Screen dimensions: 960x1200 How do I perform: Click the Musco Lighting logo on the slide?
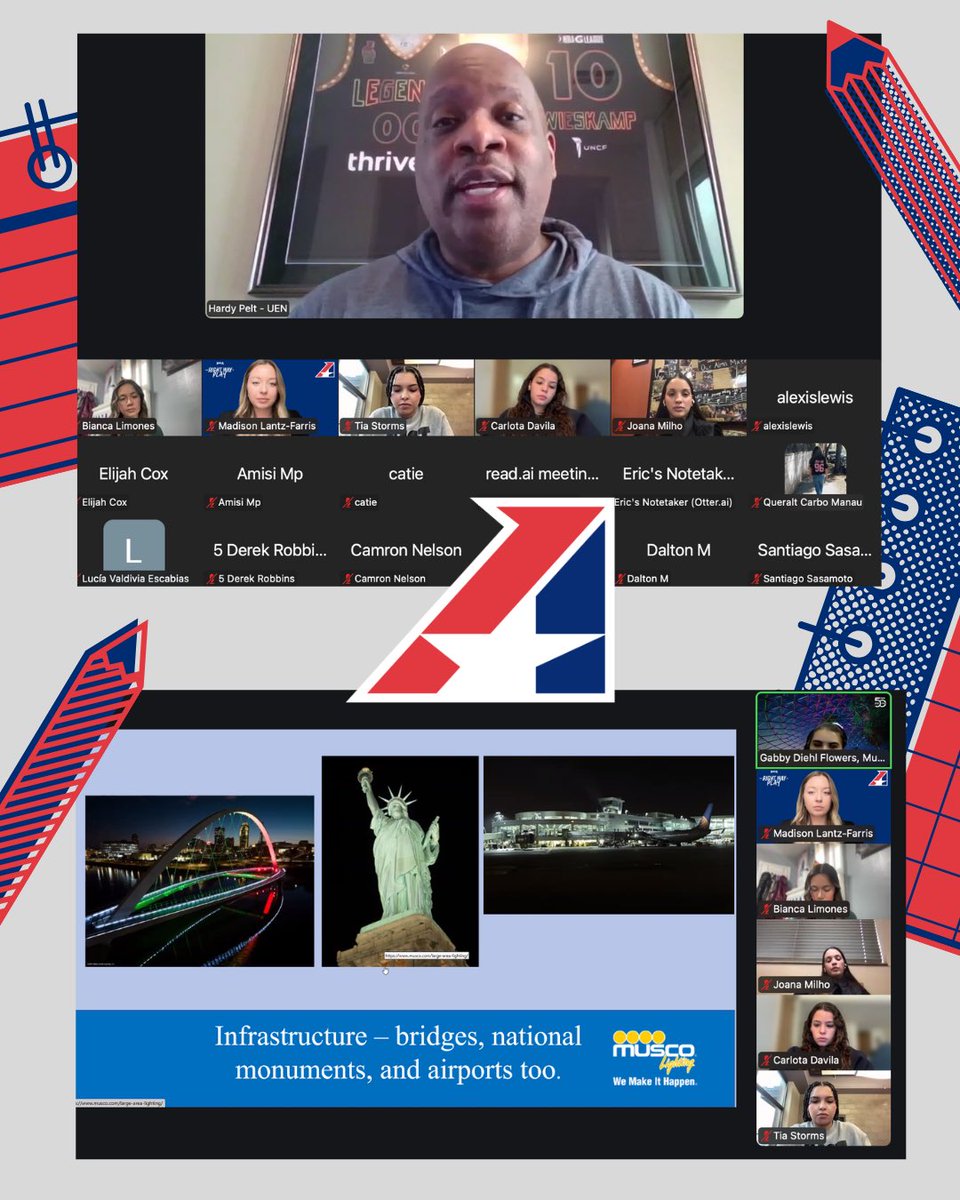coord(654,1058)
